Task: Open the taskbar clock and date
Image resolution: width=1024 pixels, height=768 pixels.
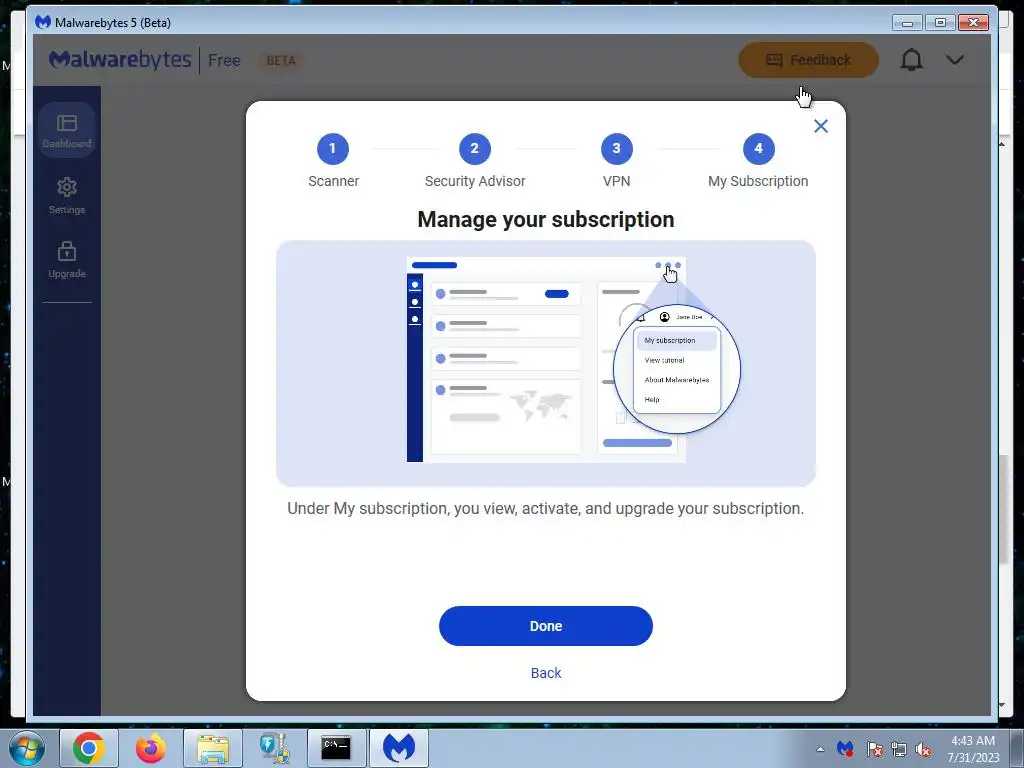Action: pos(973,749)
